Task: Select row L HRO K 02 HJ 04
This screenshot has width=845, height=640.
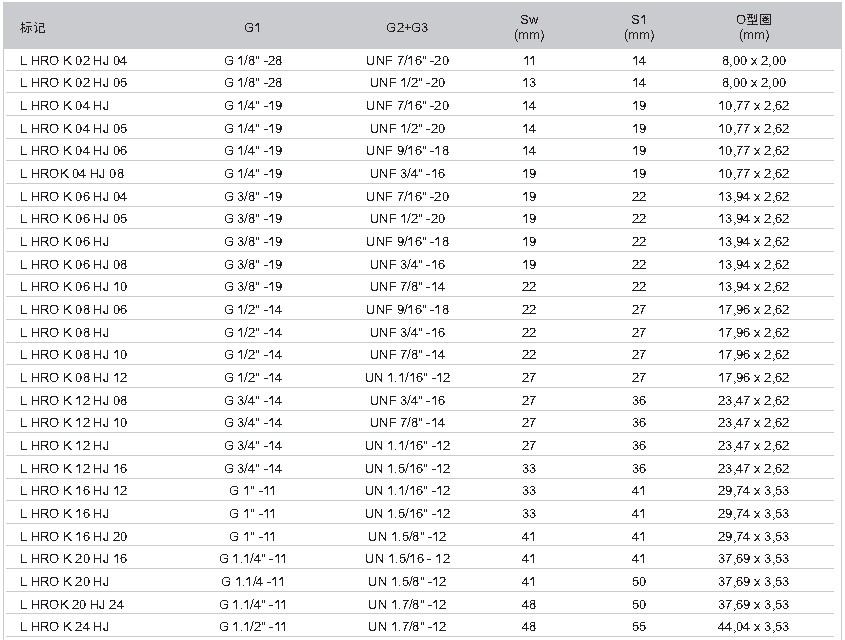Action: (x=422, y=60)
